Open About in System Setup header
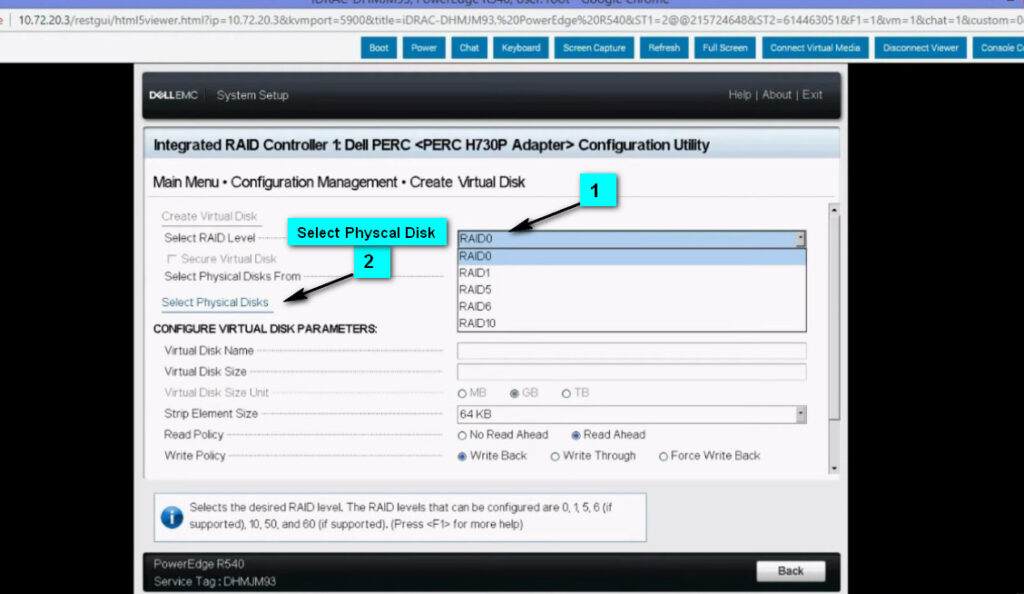Screen dimensions: 1024x594 point(776,95)
